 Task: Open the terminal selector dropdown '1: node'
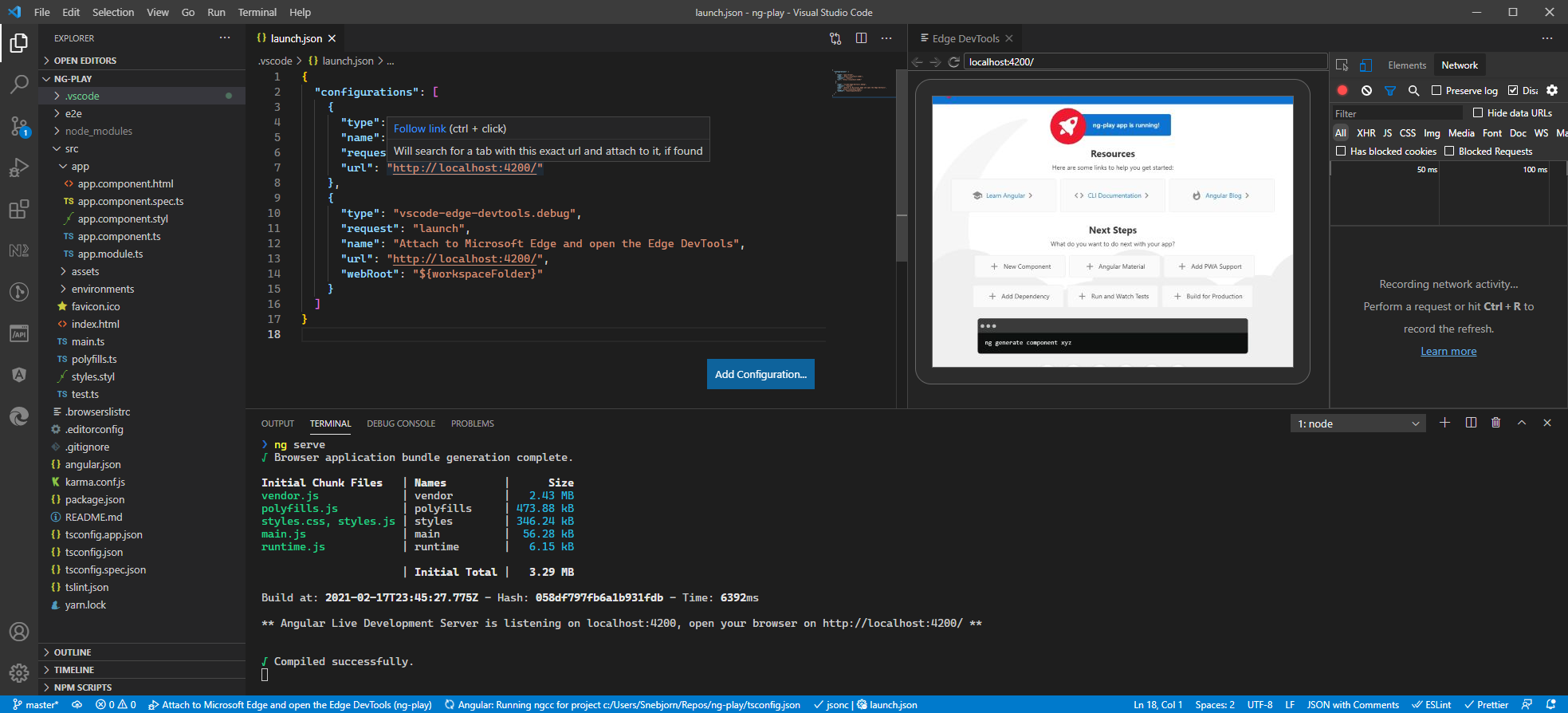tap(1358, 423)
